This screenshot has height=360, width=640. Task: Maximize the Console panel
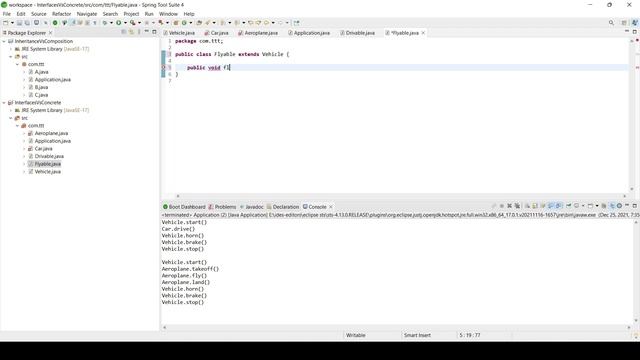tap(634, 206)
